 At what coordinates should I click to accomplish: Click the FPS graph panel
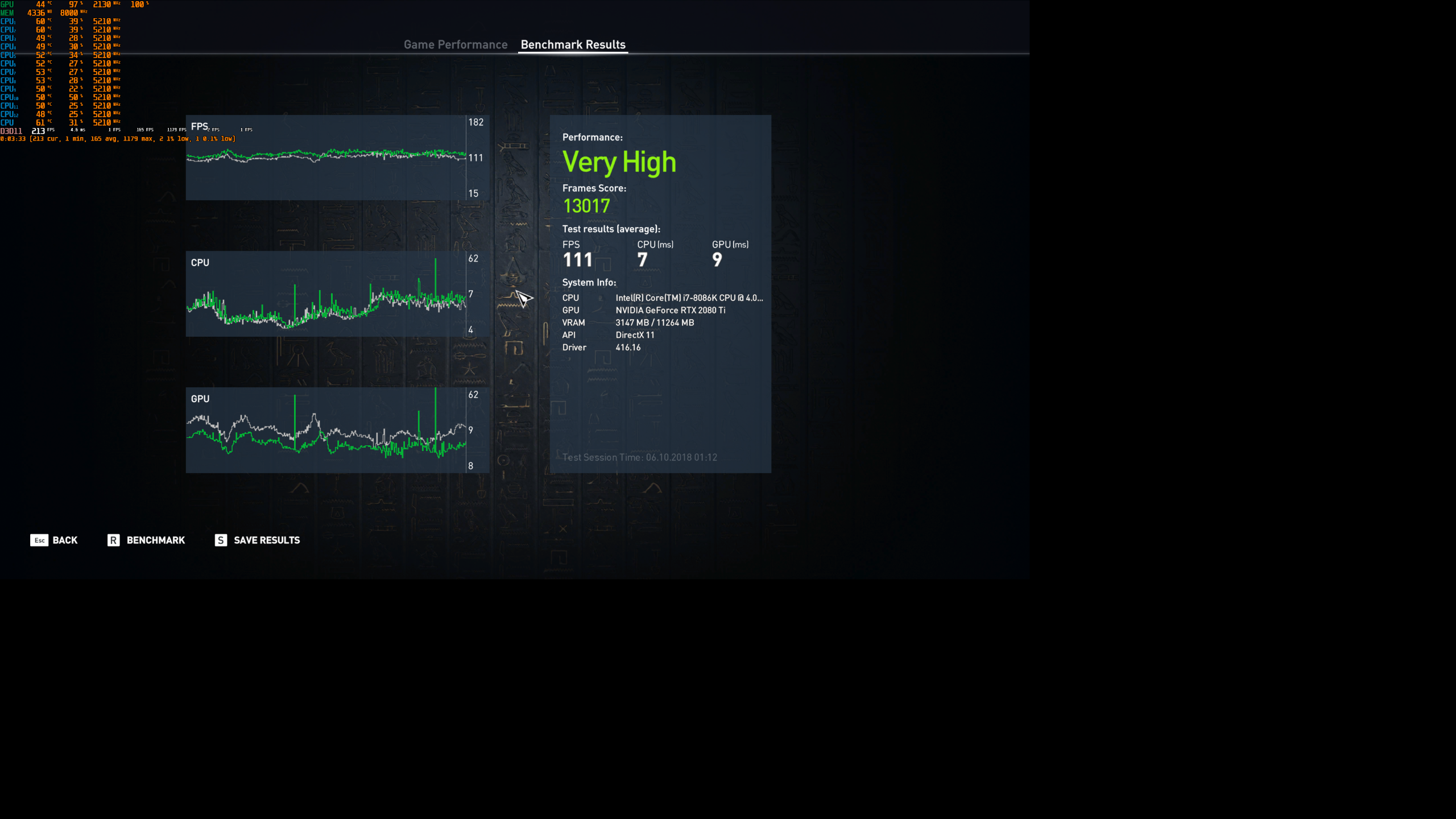pos(326,158)
